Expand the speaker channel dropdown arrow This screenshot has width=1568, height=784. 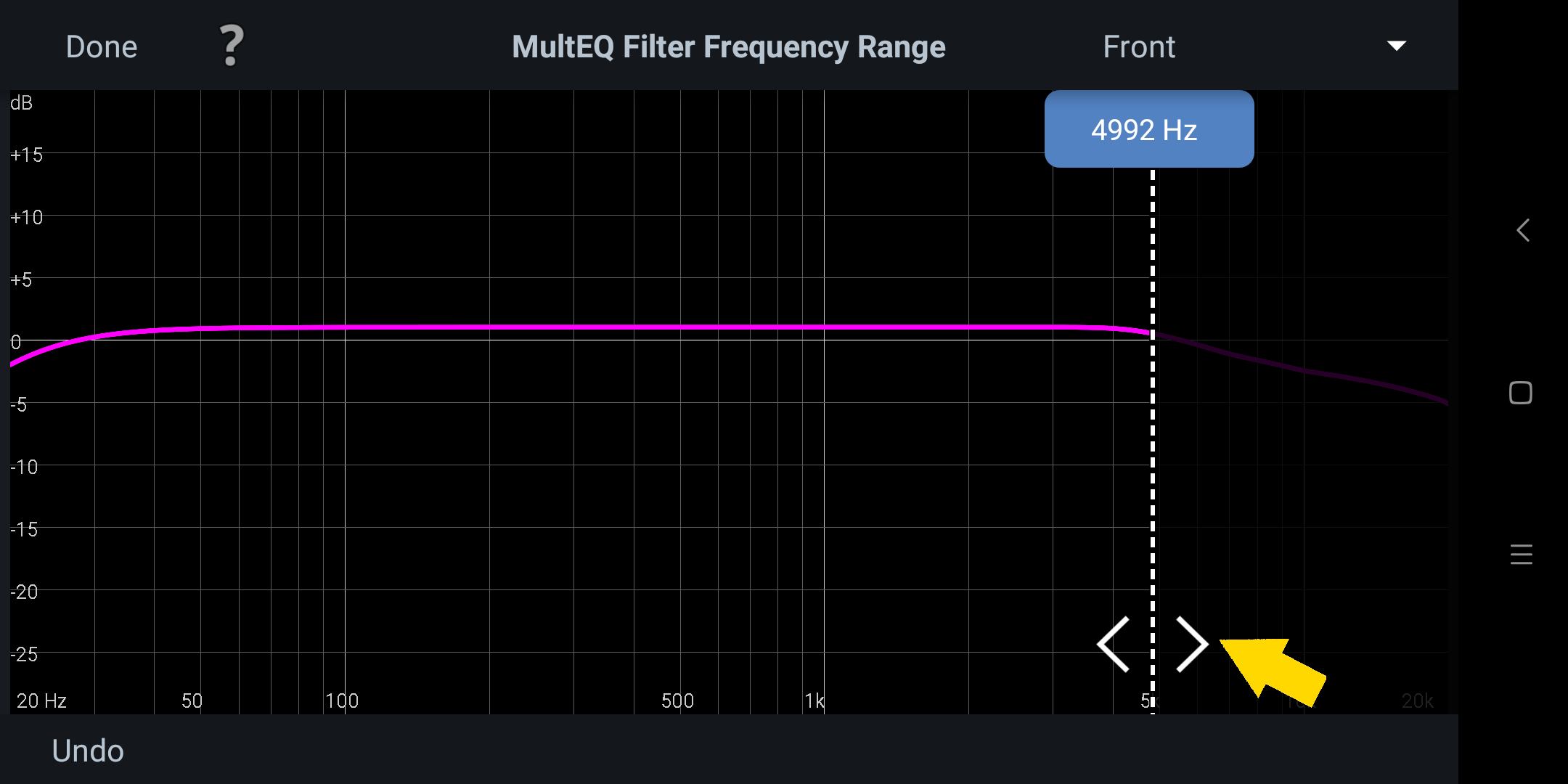point(1396,46)
